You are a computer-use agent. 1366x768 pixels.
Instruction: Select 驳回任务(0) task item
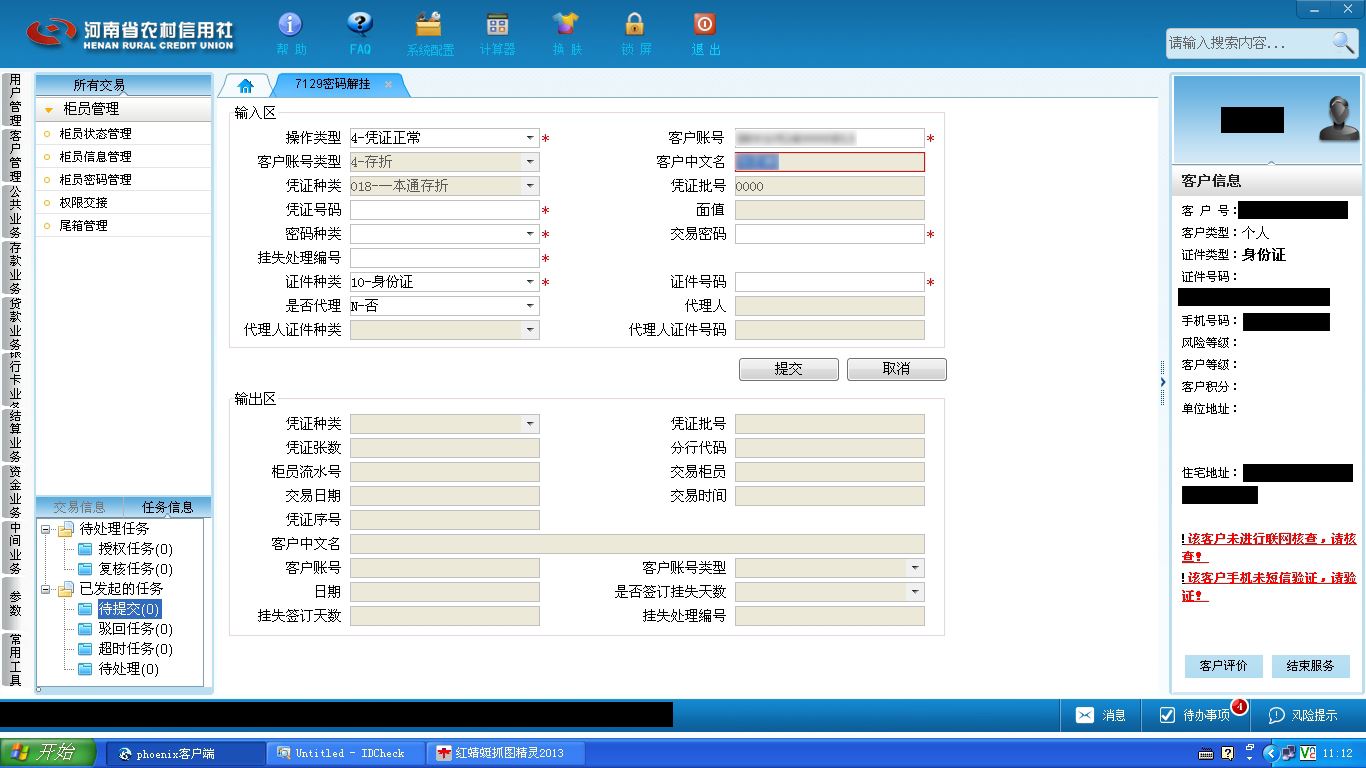pos(135,629)
